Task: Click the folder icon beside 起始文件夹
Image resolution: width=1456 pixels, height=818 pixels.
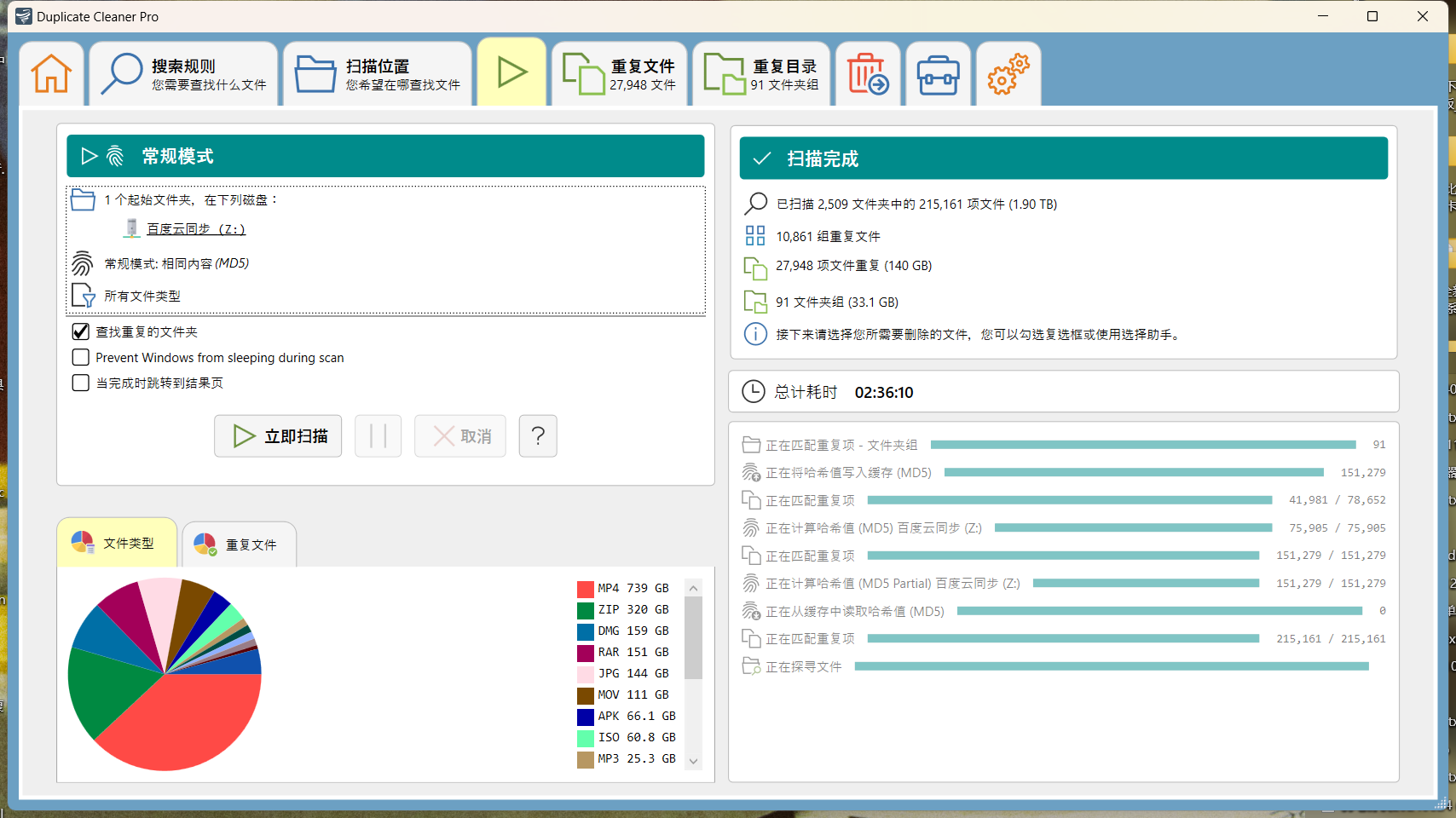Action: point(83,200)
